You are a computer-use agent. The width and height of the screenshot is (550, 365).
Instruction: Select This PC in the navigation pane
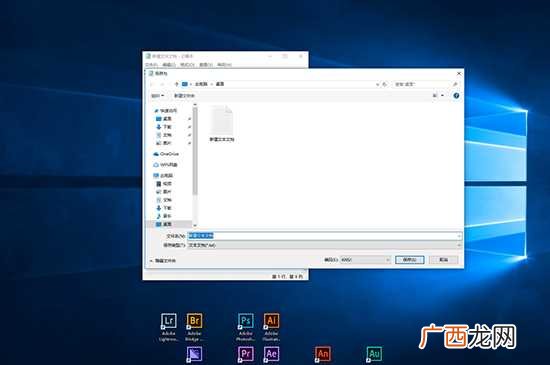click(x=163, y=175)
